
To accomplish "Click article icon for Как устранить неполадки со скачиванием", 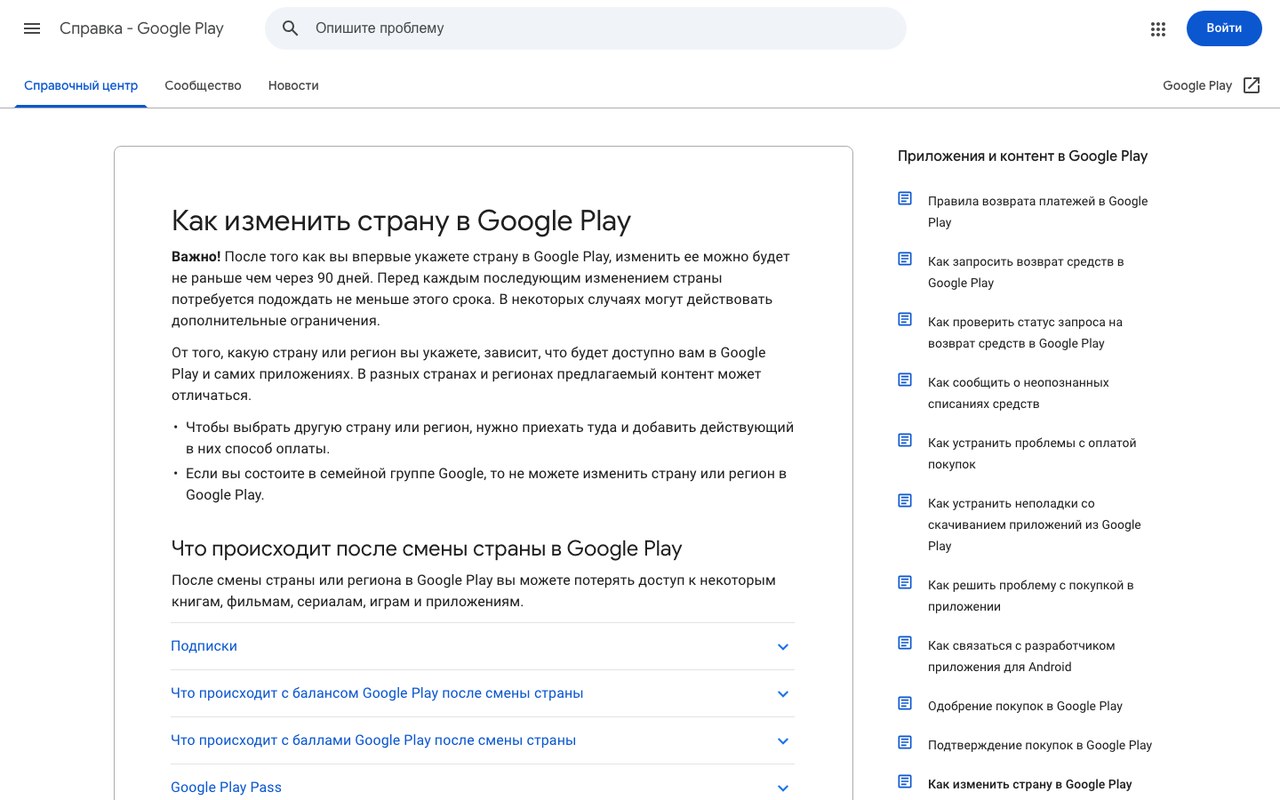I will pos(905,501).
